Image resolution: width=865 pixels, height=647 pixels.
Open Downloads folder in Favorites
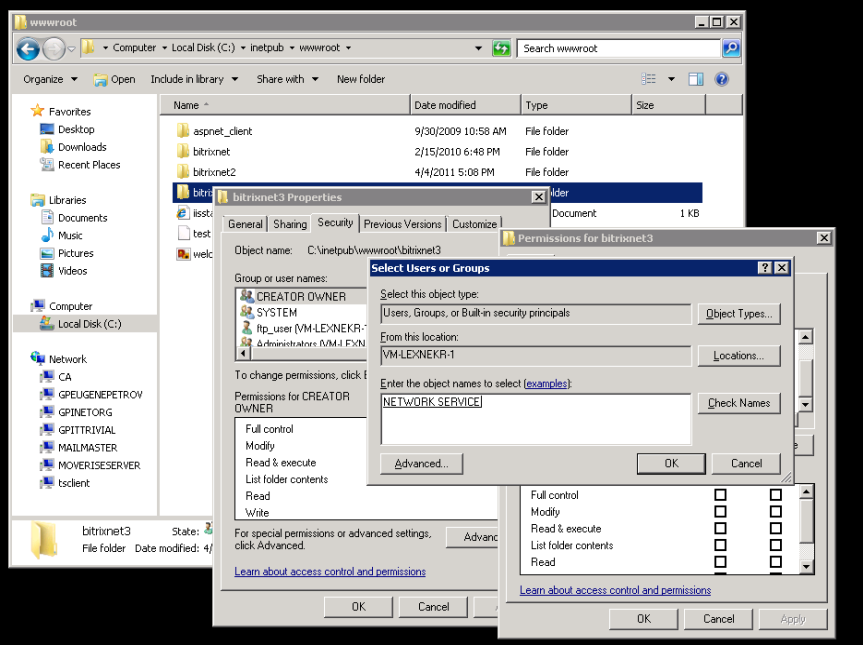click(82, 147)
